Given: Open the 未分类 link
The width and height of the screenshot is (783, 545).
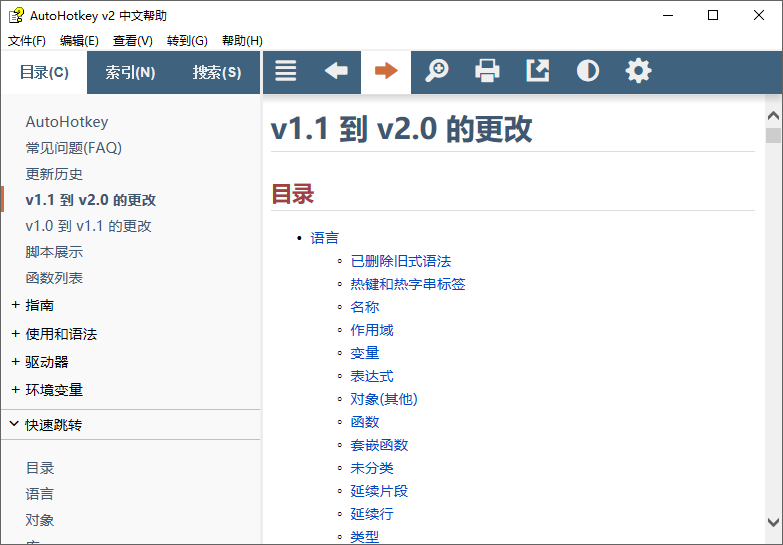Looking at the screenshot, I should [x=372, y=468].
